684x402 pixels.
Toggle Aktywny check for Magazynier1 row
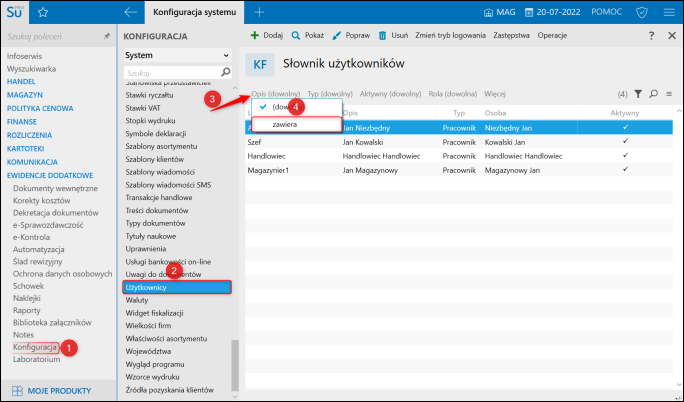(626, 169)
